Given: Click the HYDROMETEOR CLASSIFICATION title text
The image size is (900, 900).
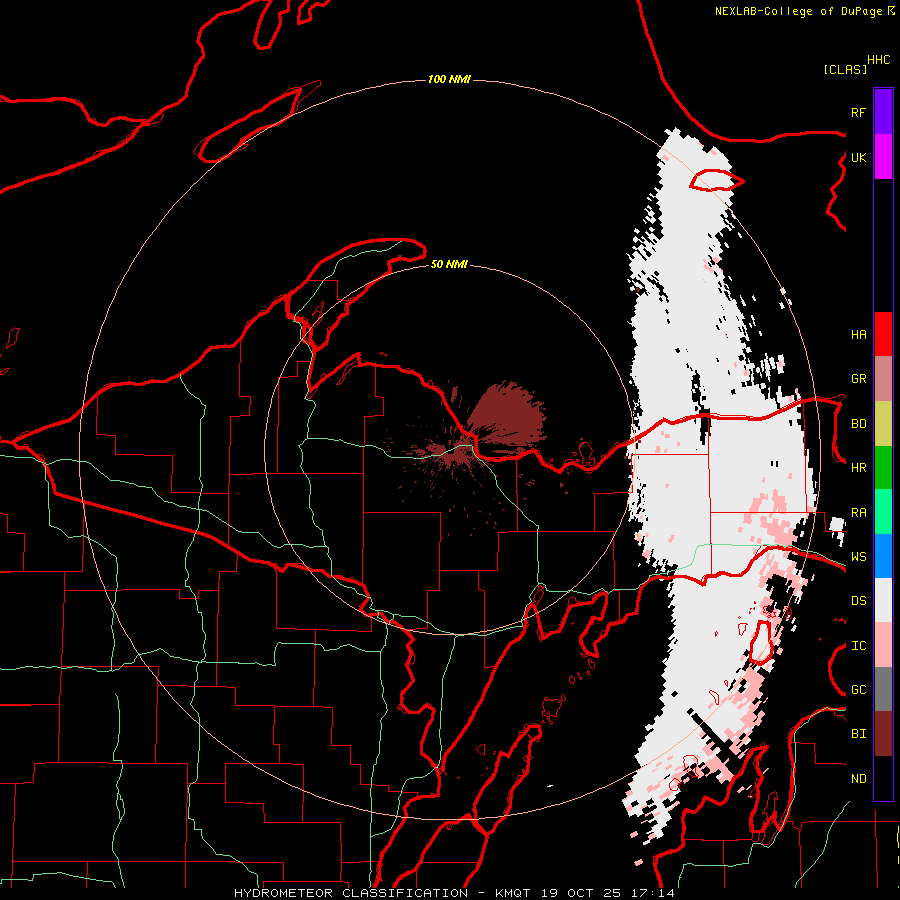Looking at the screenshot, I should click(x=351, y=893).
